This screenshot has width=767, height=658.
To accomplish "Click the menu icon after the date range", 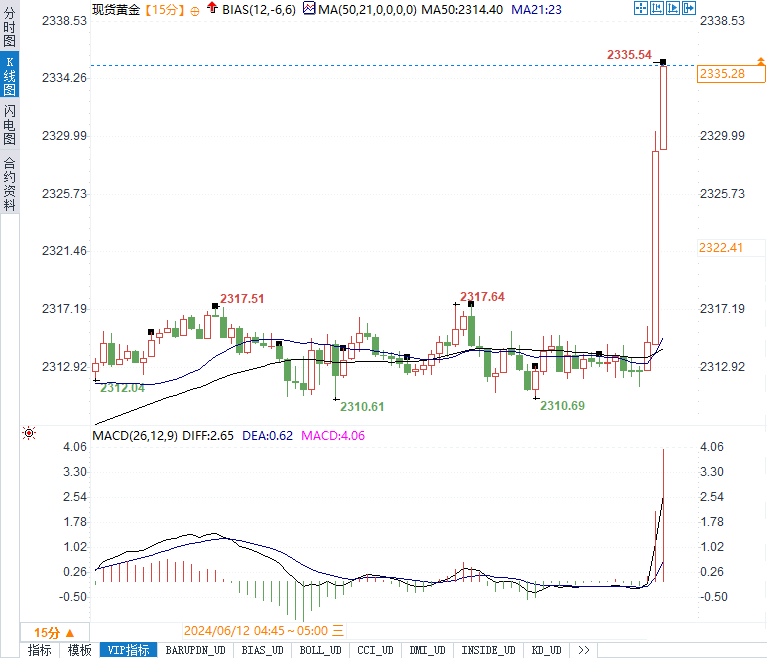I will (338, 631).
